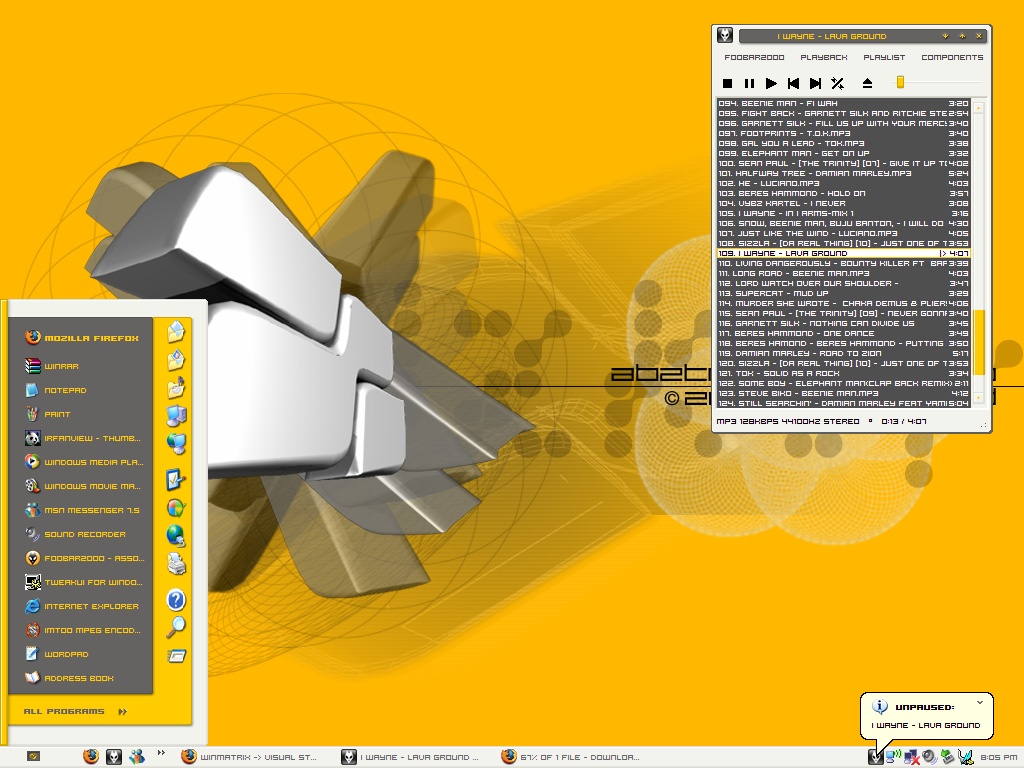The height and width of the screenshot is (768, 1024).
Task: Open the Playback menu
Action: (x=824, y=57)
